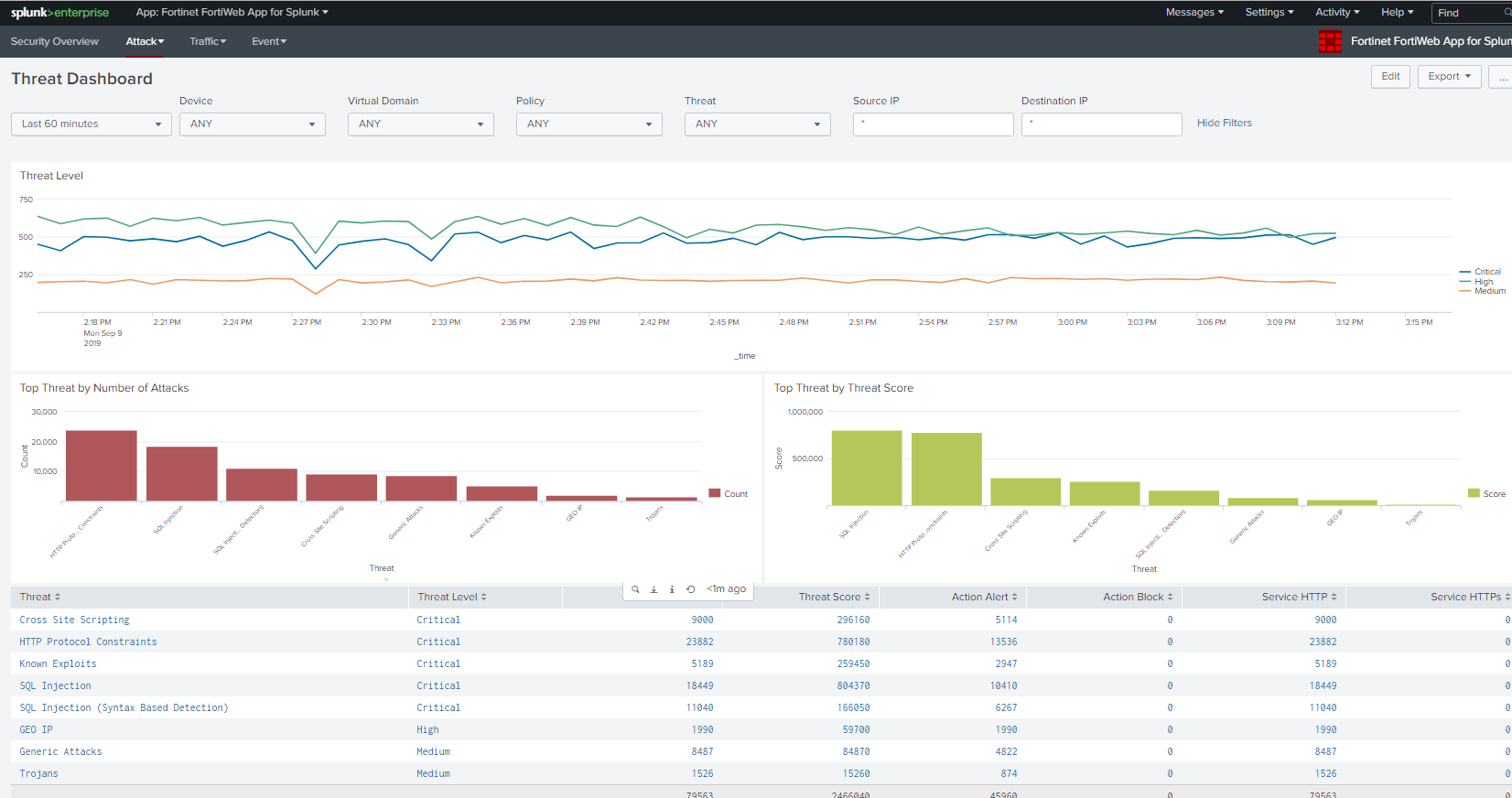Open the Export dropdown button

click(x=1449, y=77)
